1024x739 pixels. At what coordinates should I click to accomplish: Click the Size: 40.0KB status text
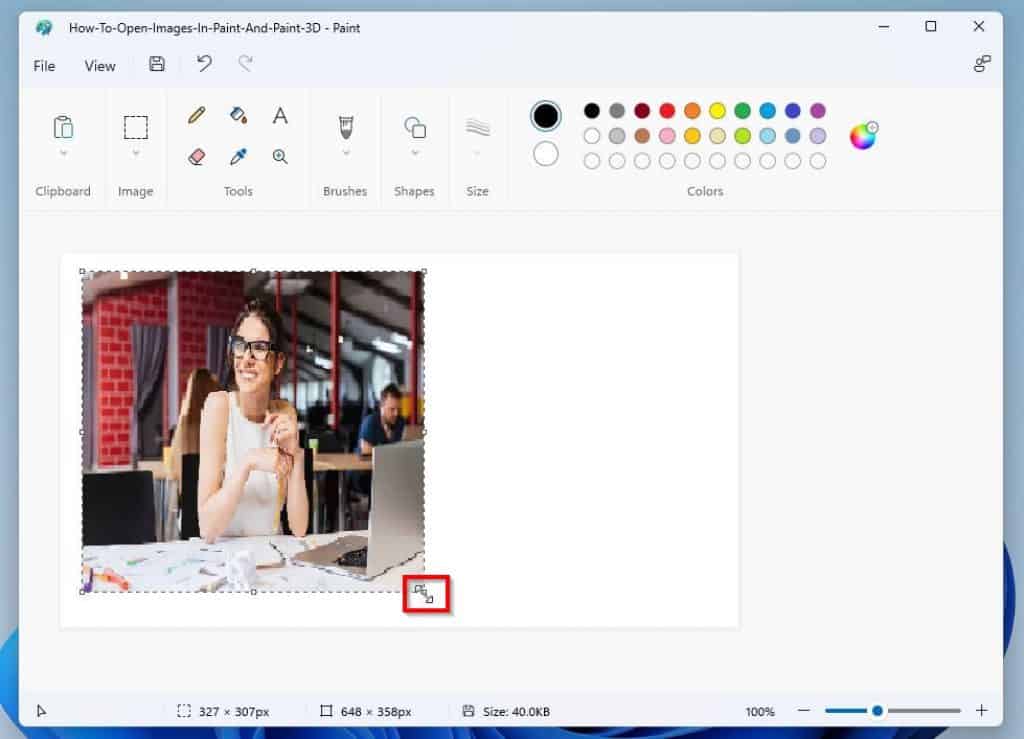click(516, 711)
